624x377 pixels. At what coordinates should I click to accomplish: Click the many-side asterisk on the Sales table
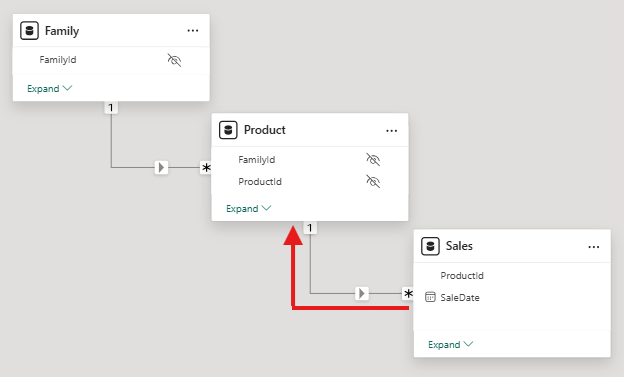[x=408, y=294]
